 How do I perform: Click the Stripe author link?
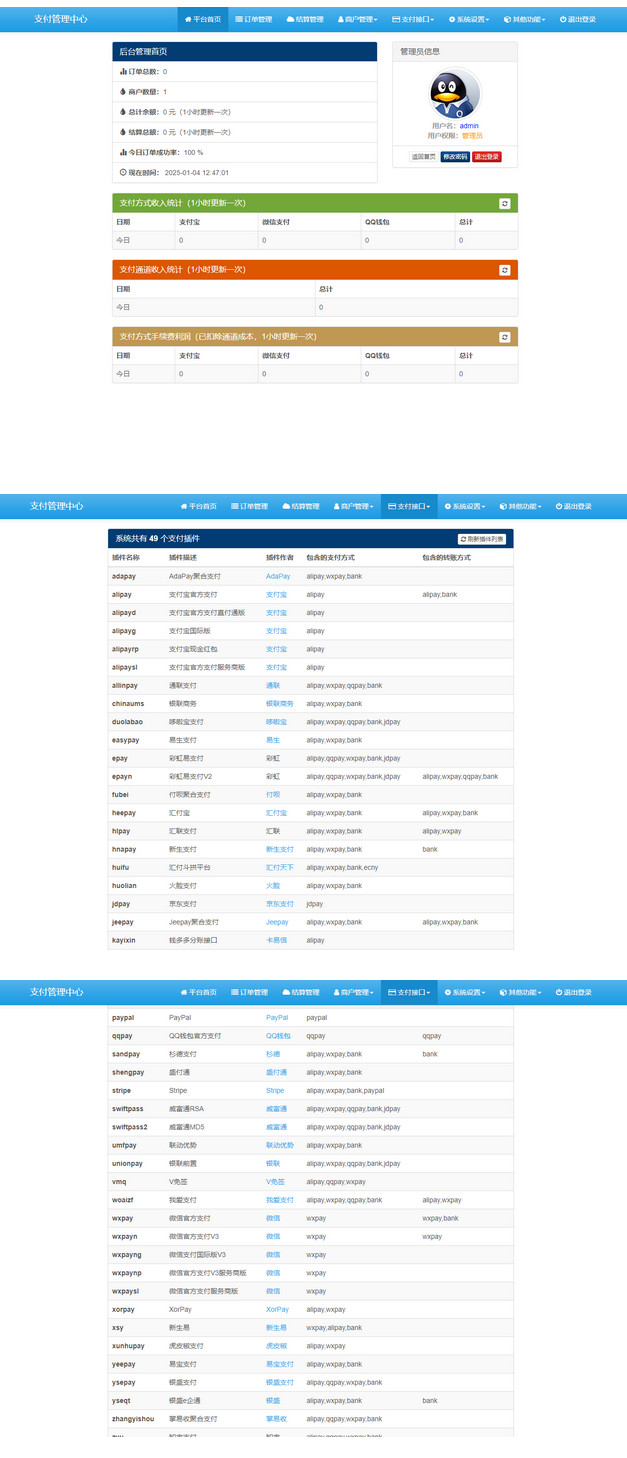275,1091
